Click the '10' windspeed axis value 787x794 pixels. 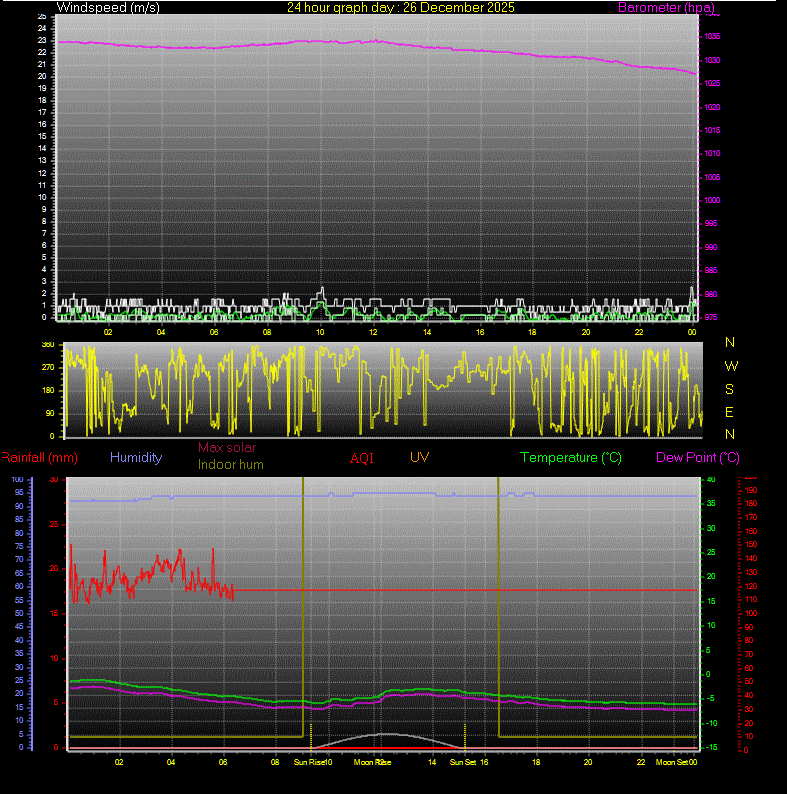pos(42,197)
